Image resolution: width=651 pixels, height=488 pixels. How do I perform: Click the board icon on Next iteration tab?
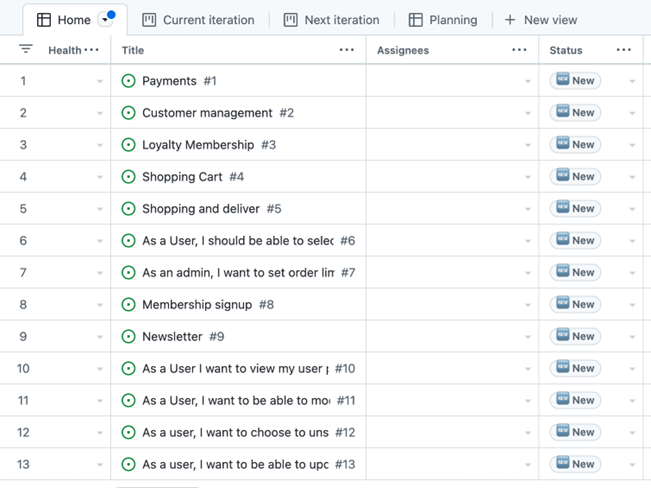click(291, 20)
